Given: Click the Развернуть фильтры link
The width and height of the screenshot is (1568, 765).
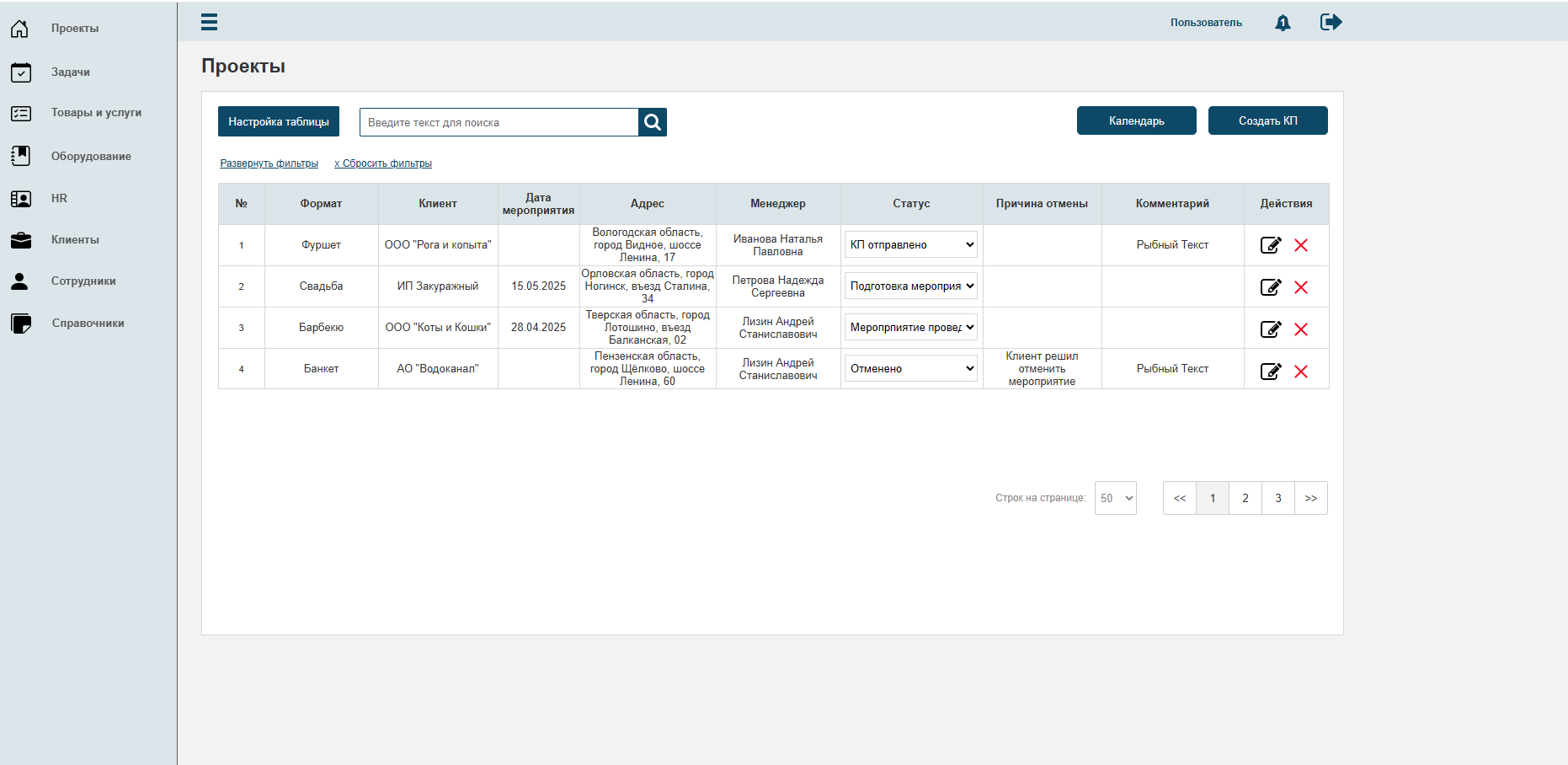Looking at the screenshot, I should [x=269, y=163].
